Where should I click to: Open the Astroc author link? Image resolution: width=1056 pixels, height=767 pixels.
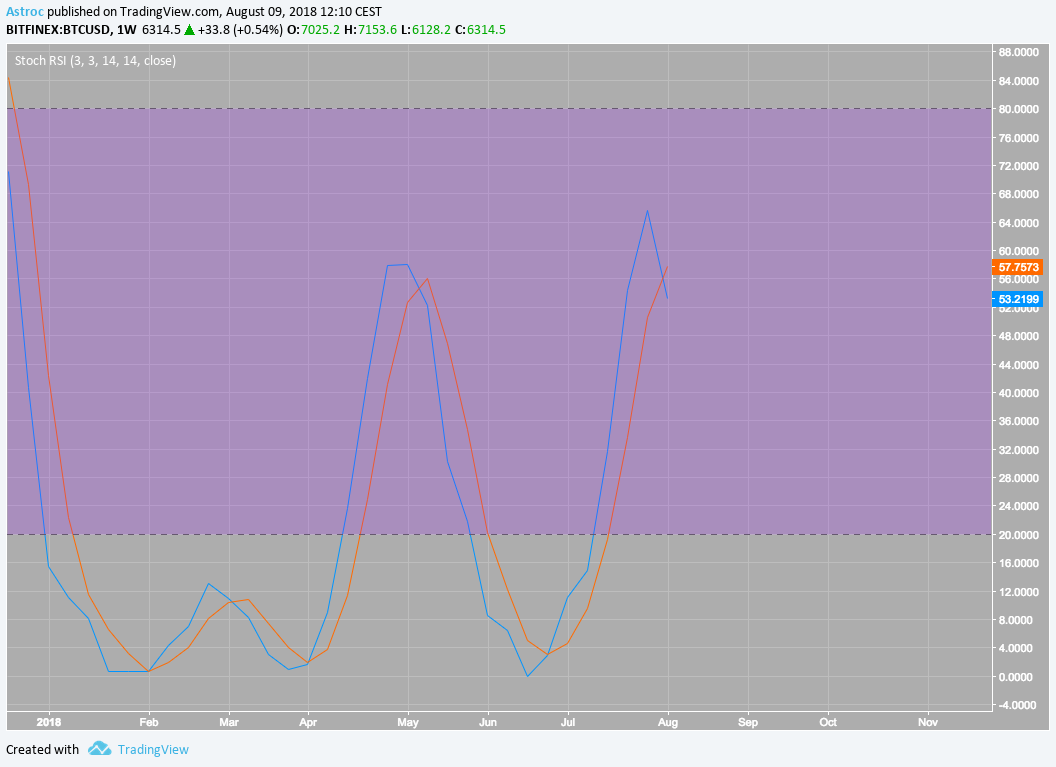(25, 12)
